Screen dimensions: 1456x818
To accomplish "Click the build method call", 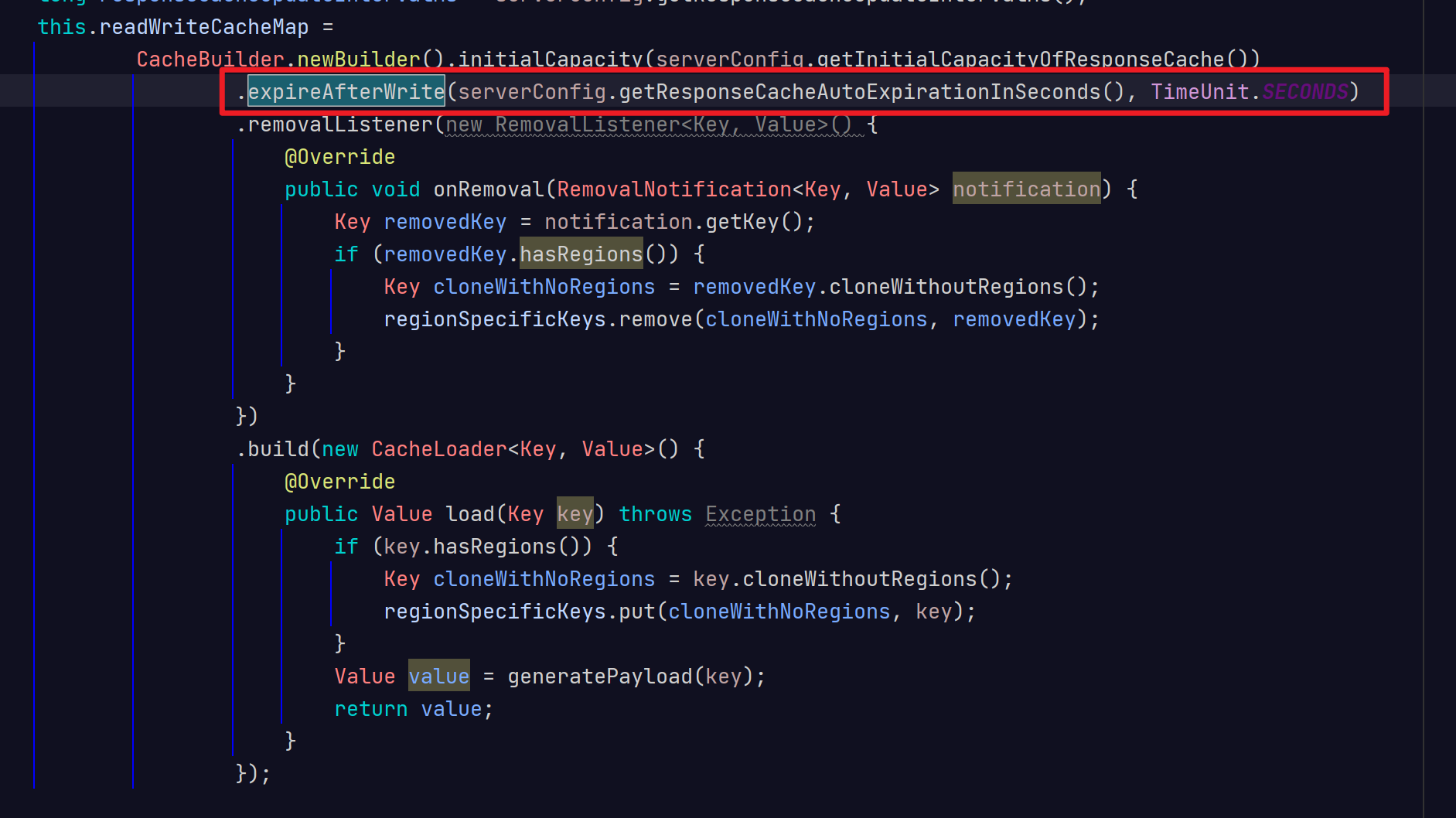I will coord(278,449).
